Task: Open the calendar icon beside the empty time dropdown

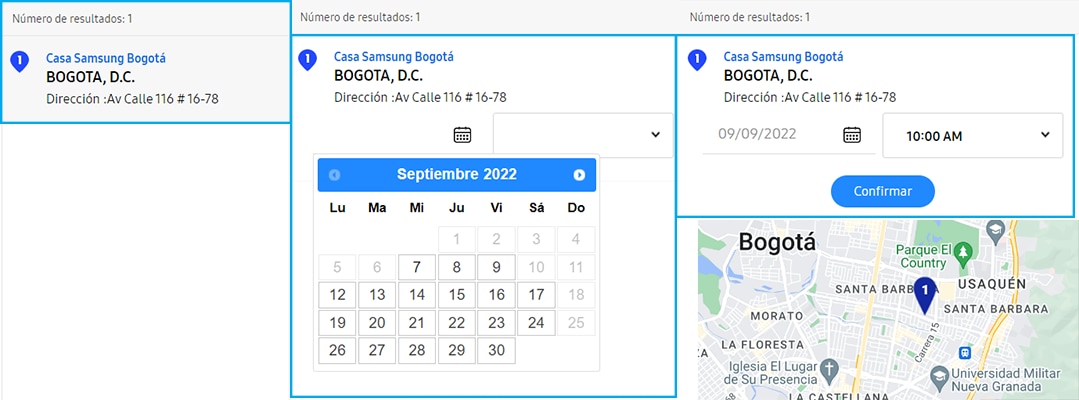Action: pyautogui.click(x=462, y=135)
